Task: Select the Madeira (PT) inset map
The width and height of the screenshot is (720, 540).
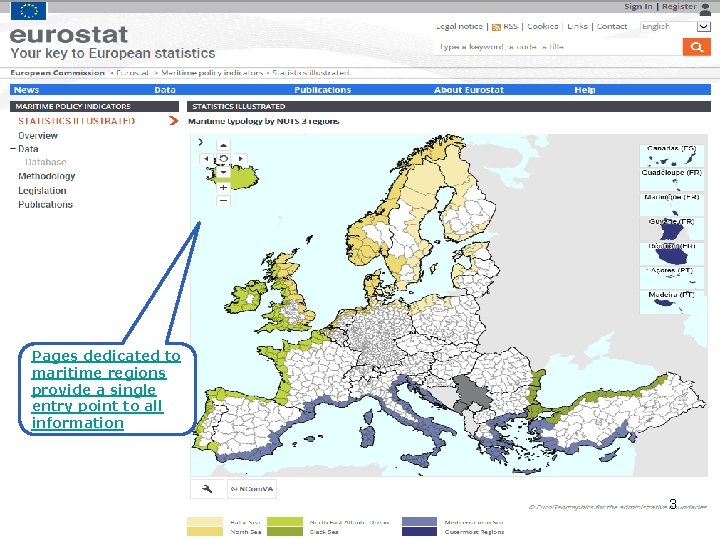Action: click(671, 302)
